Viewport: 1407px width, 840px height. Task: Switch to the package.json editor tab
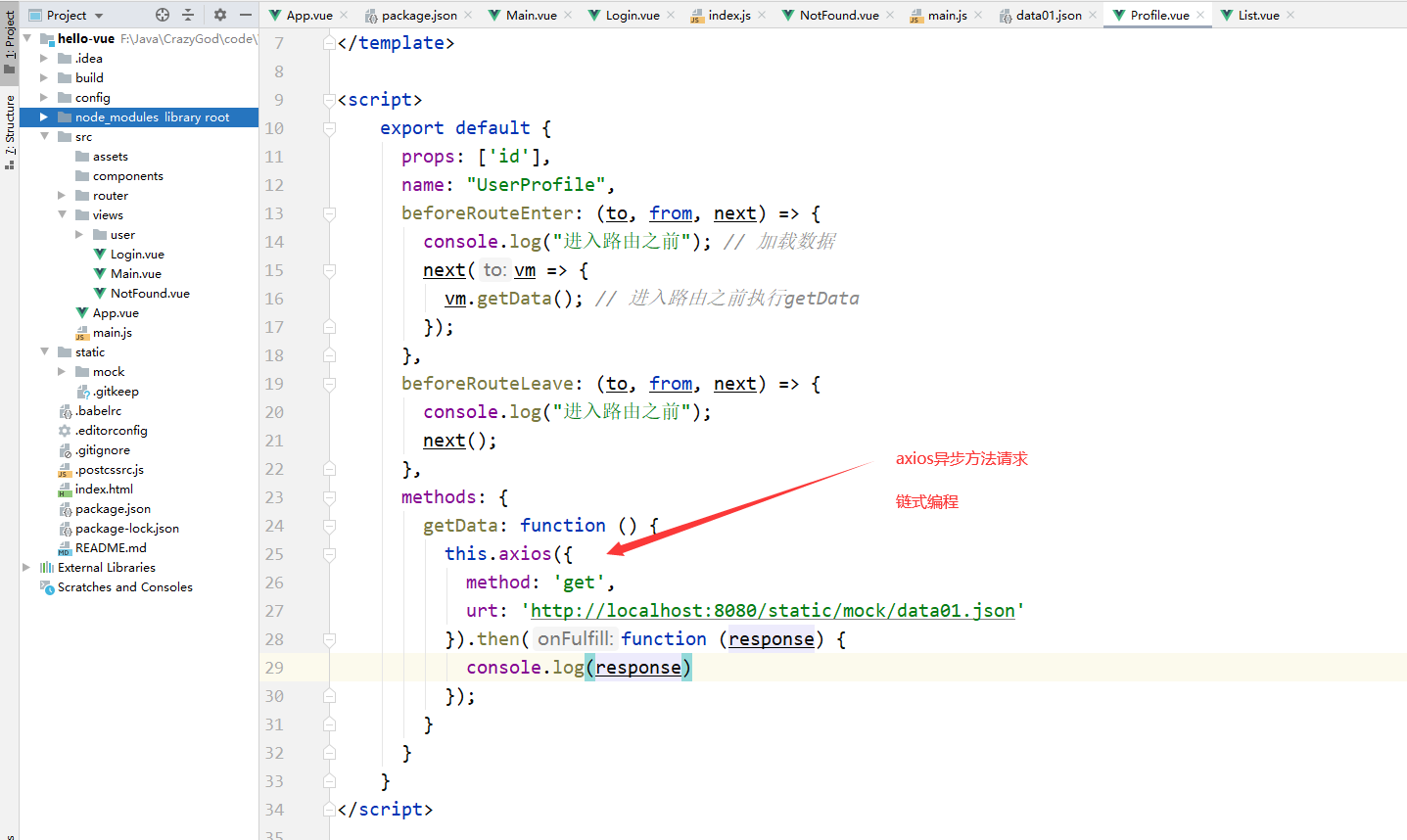(410, 15)
